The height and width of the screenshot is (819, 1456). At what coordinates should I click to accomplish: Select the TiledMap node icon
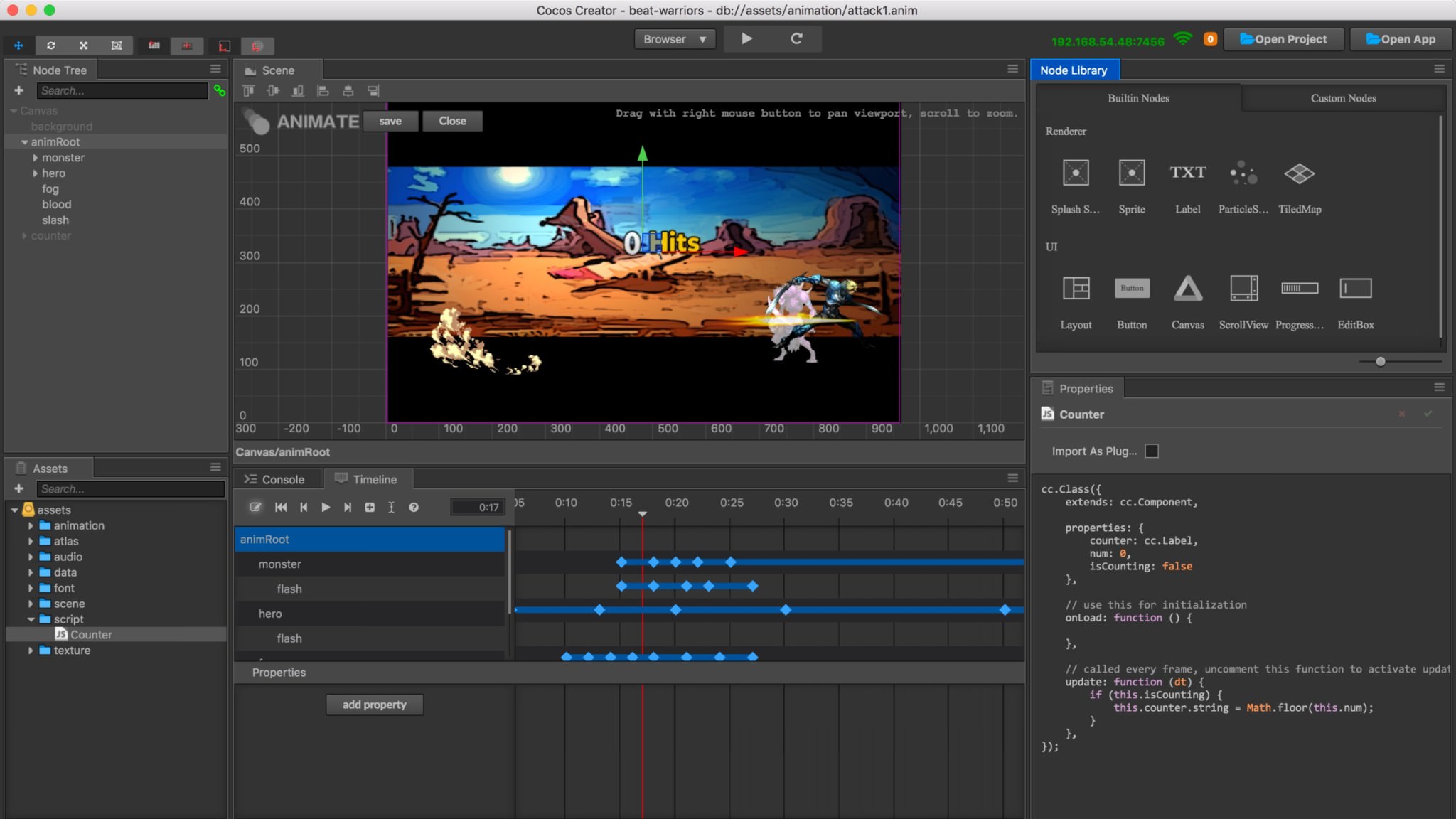pos(1299,172)
